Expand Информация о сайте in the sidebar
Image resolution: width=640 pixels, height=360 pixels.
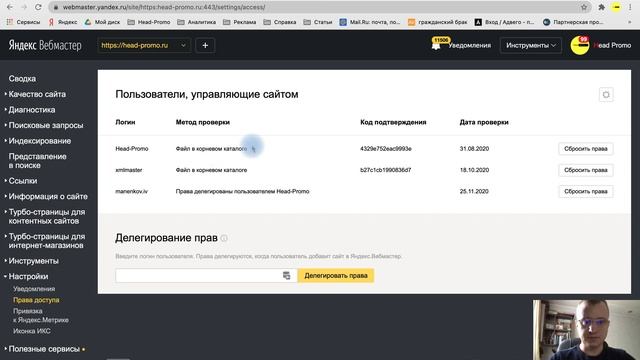tap(48, 196)
